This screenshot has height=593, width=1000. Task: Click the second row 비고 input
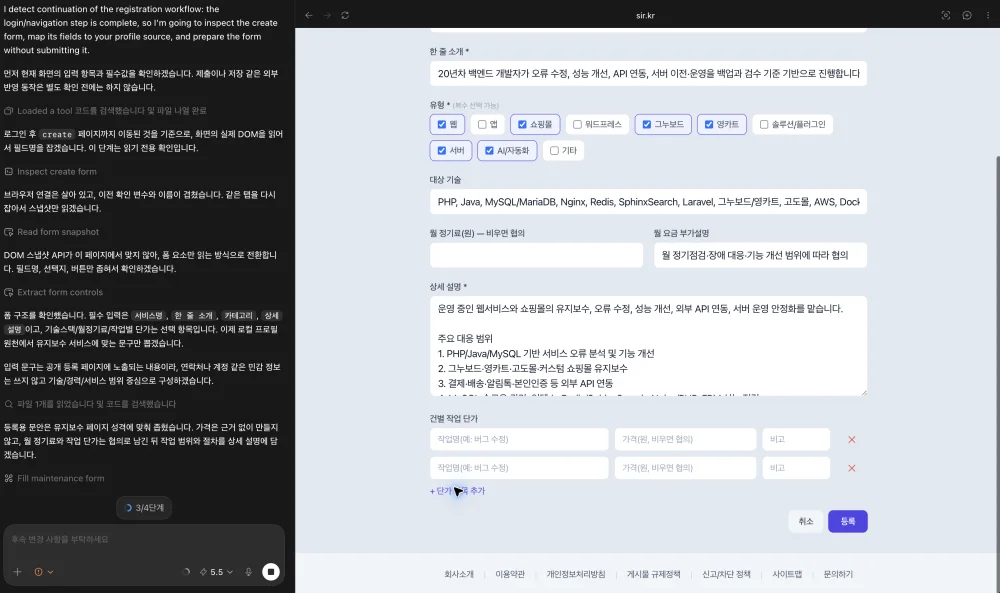coord(796,468)
